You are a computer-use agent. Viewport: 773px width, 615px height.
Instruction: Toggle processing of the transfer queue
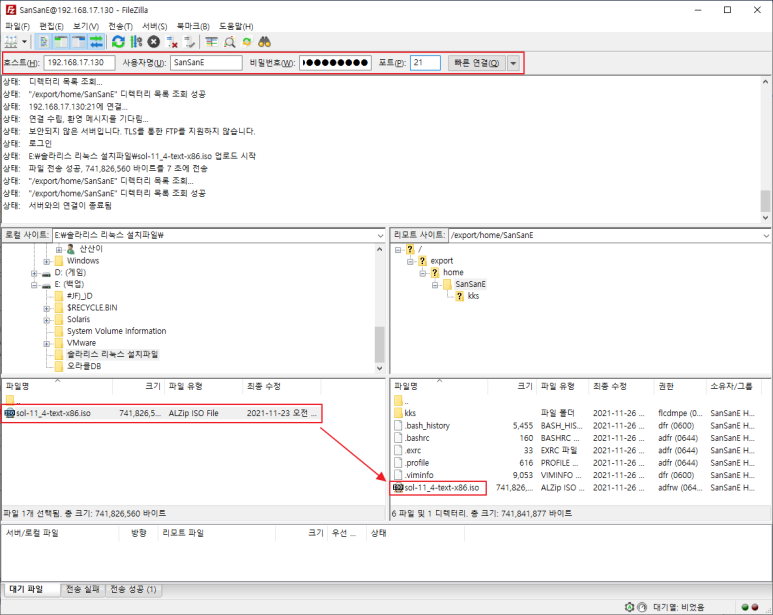136,42
